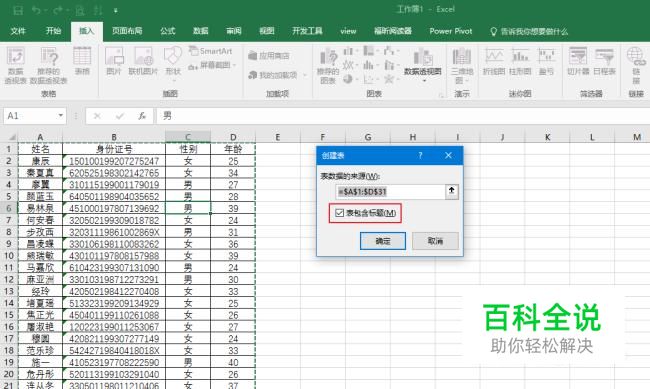The height and width of the screenshot is (389, 650).
Task: Click the Tell Me search box
Action: point(529,32)
